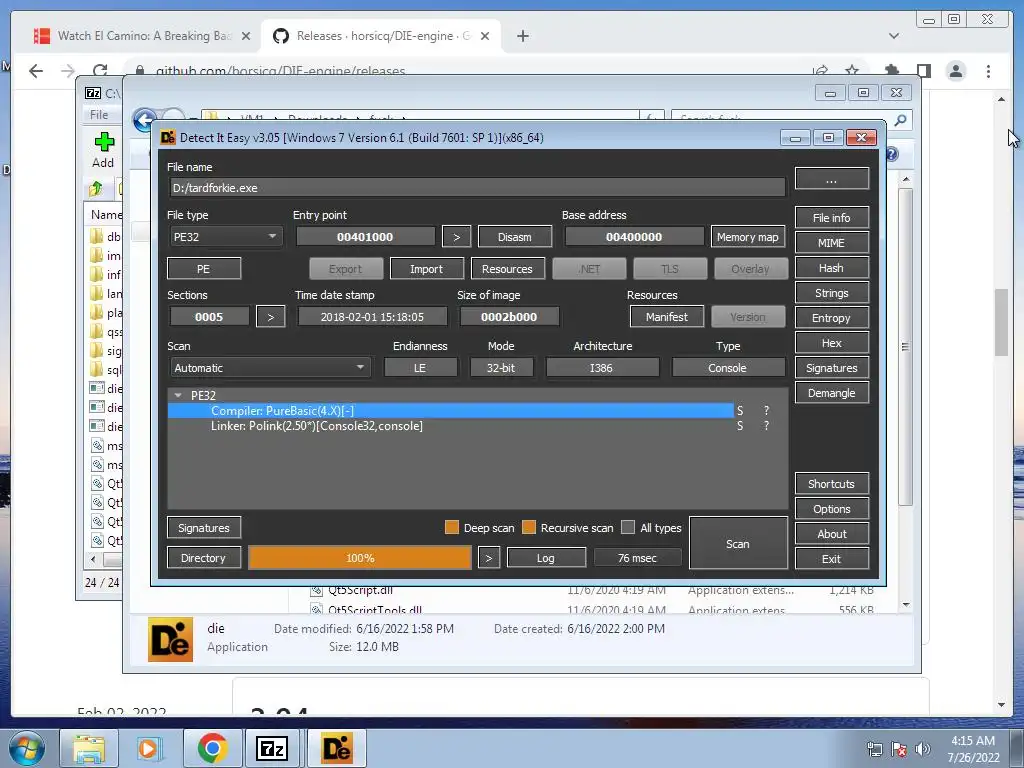Toggle the Deep scan checkbox

[451, 527]
